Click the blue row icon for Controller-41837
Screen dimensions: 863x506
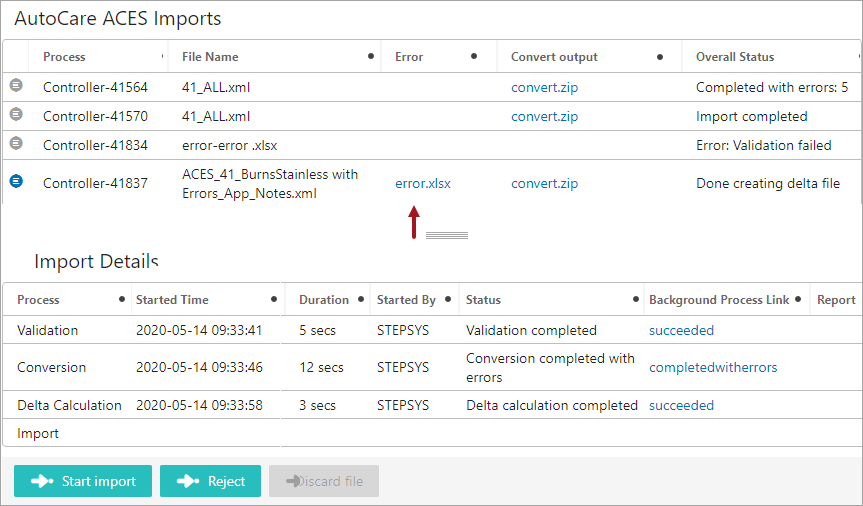tap(17, 181)
